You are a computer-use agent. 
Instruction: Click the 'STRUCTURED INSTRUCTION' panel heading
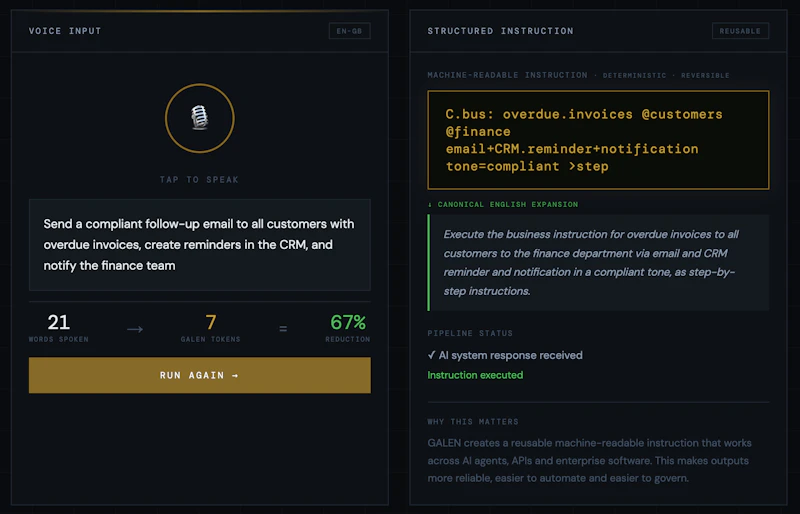click(x=501, y=31)
